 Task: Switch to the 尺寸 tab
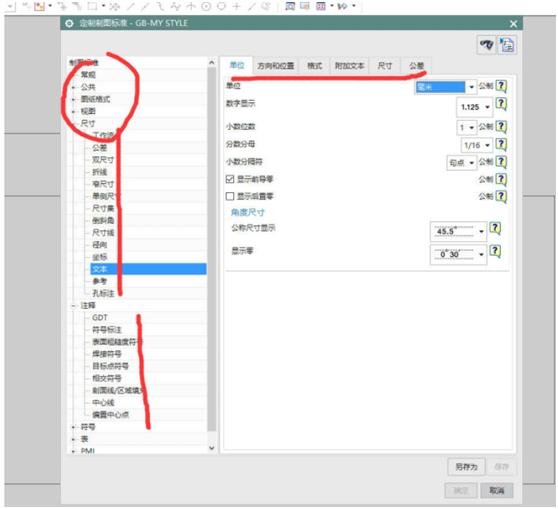(384, 66)
